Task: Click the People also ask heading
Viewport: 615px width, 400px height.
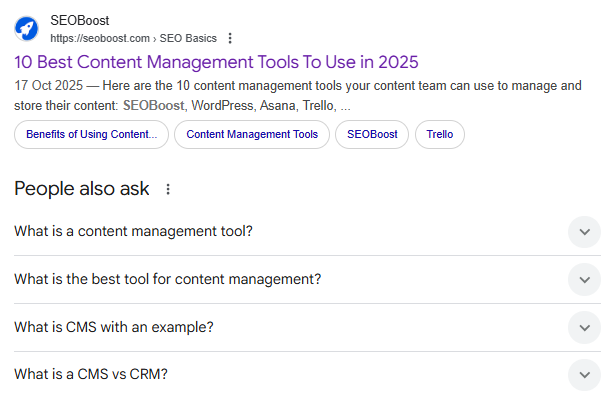Action: pyautogui.click(x=82, y=189)
